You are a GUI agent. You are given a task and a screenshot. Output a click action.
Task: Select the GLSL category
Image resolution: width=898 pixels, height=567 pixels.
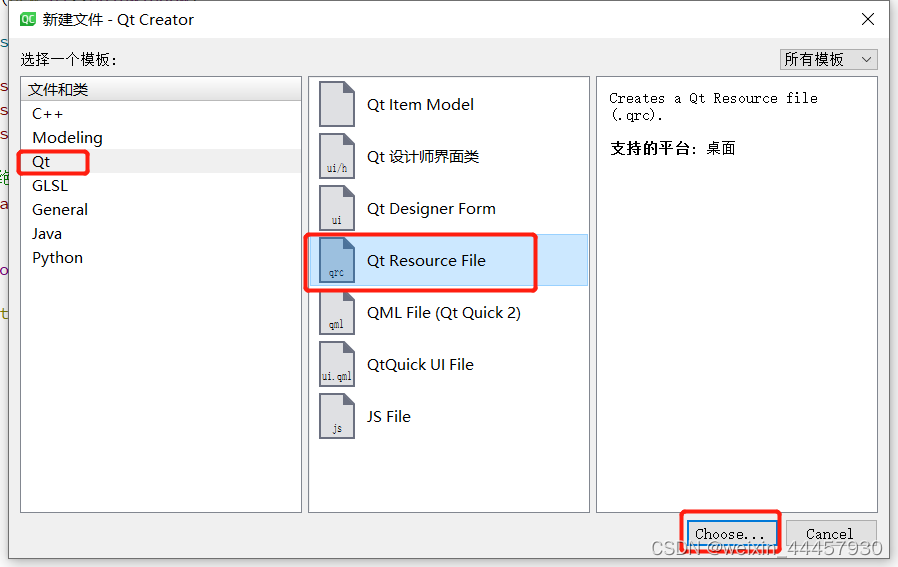point(160,186)
